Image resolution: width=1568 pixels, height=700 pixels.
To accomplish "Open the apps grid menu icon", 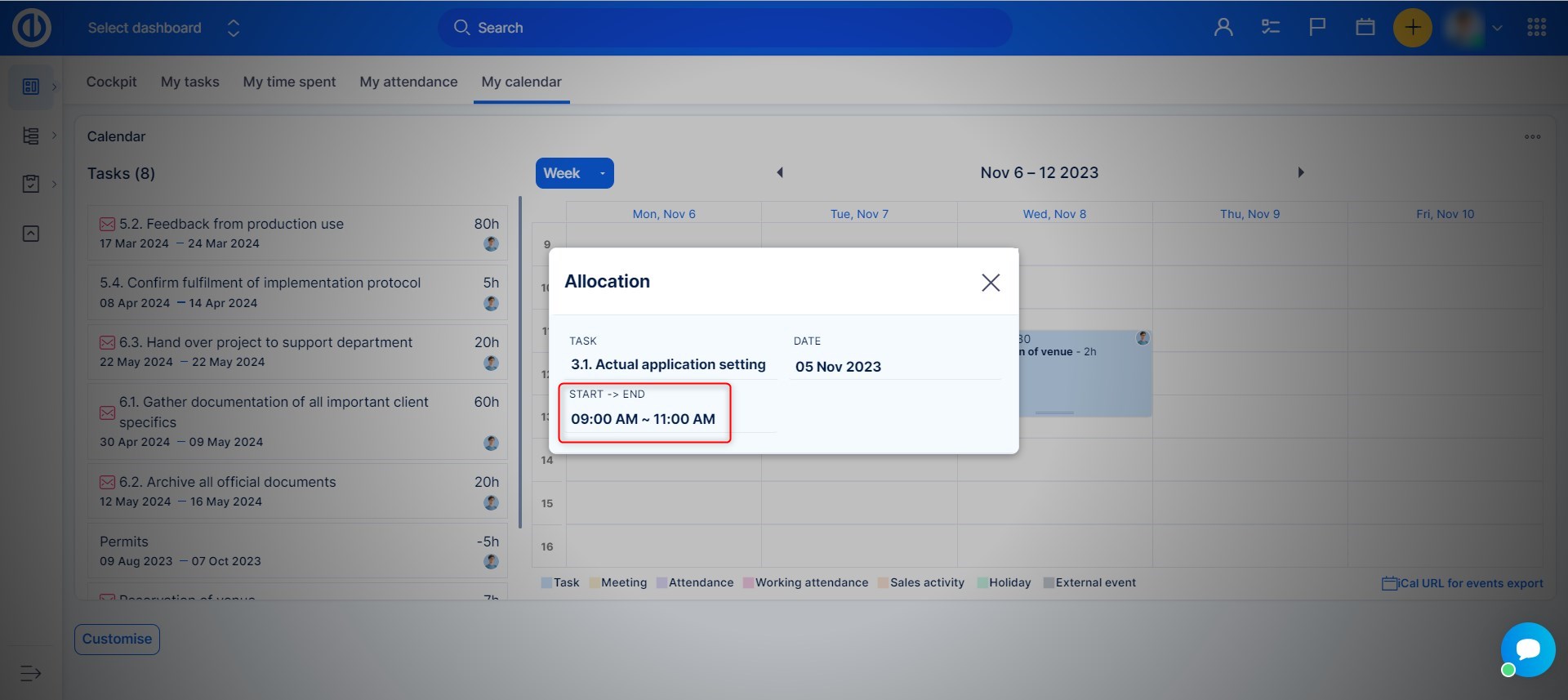I will tap(1536, 28).
